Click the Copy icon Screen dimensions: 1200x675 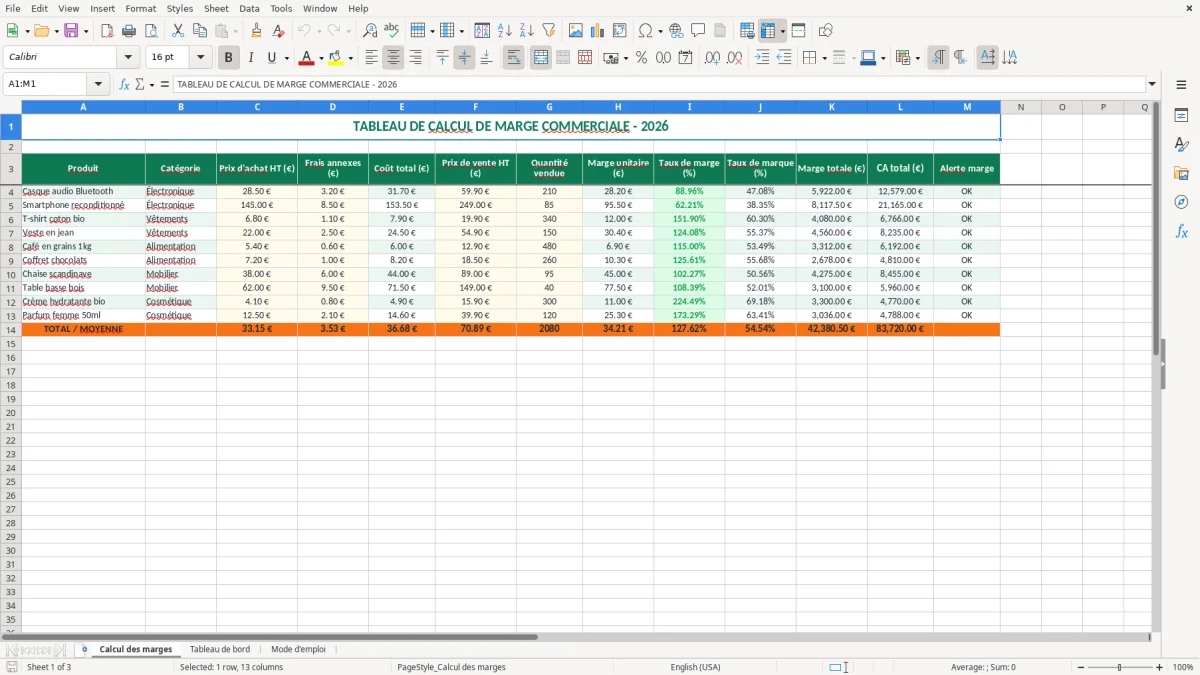click(x=200, y=31)
